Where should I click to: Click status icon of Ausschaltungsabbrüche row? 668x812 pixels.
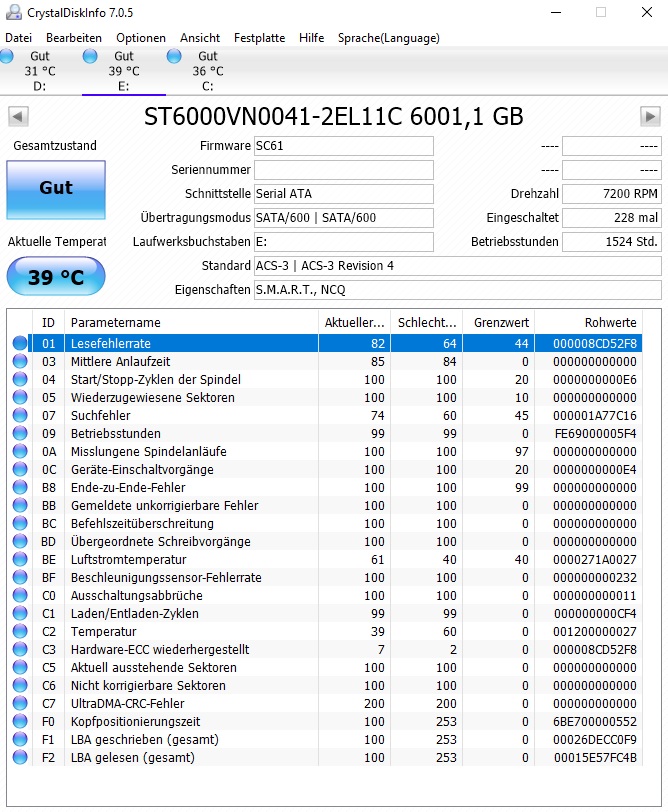click(x=20, y=596)
